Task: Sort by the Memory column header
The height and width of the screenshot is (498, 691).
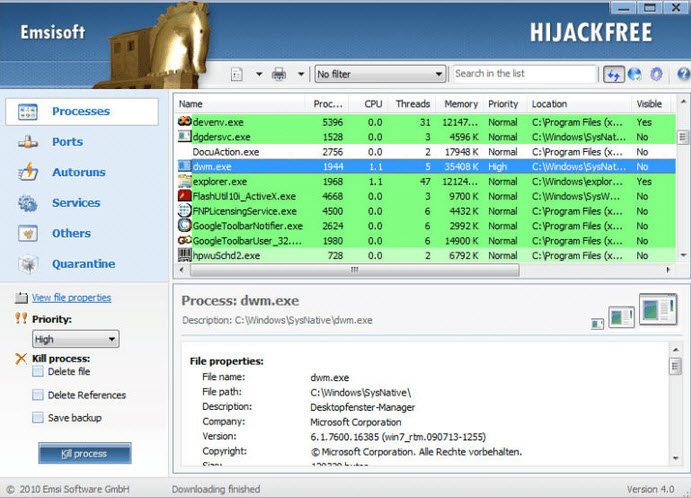Action: pos(460,104)
